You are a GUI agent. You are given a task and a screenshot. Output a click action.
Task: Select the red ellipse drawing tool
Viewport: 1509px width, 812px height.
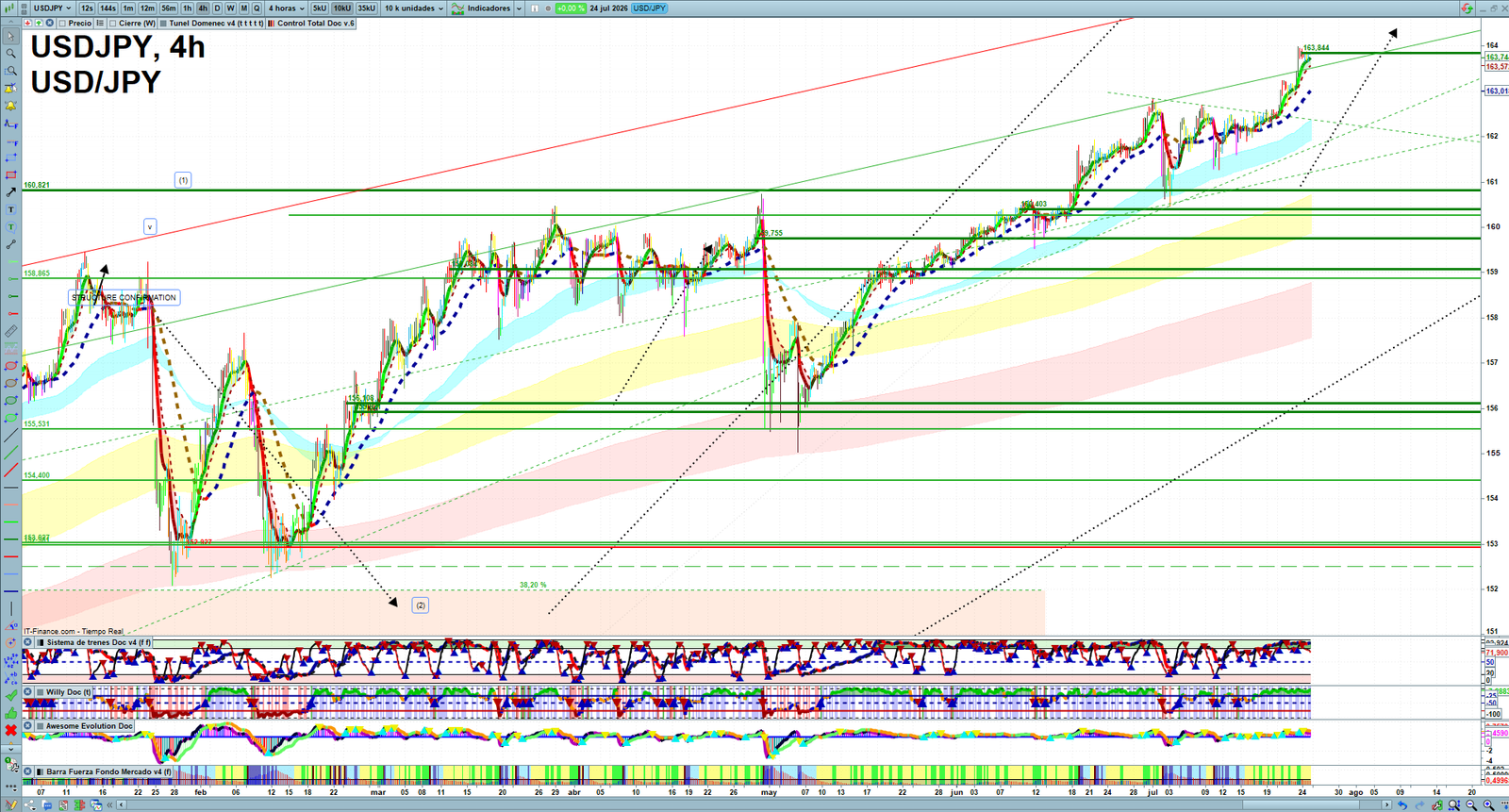click(x=10, y=365)
